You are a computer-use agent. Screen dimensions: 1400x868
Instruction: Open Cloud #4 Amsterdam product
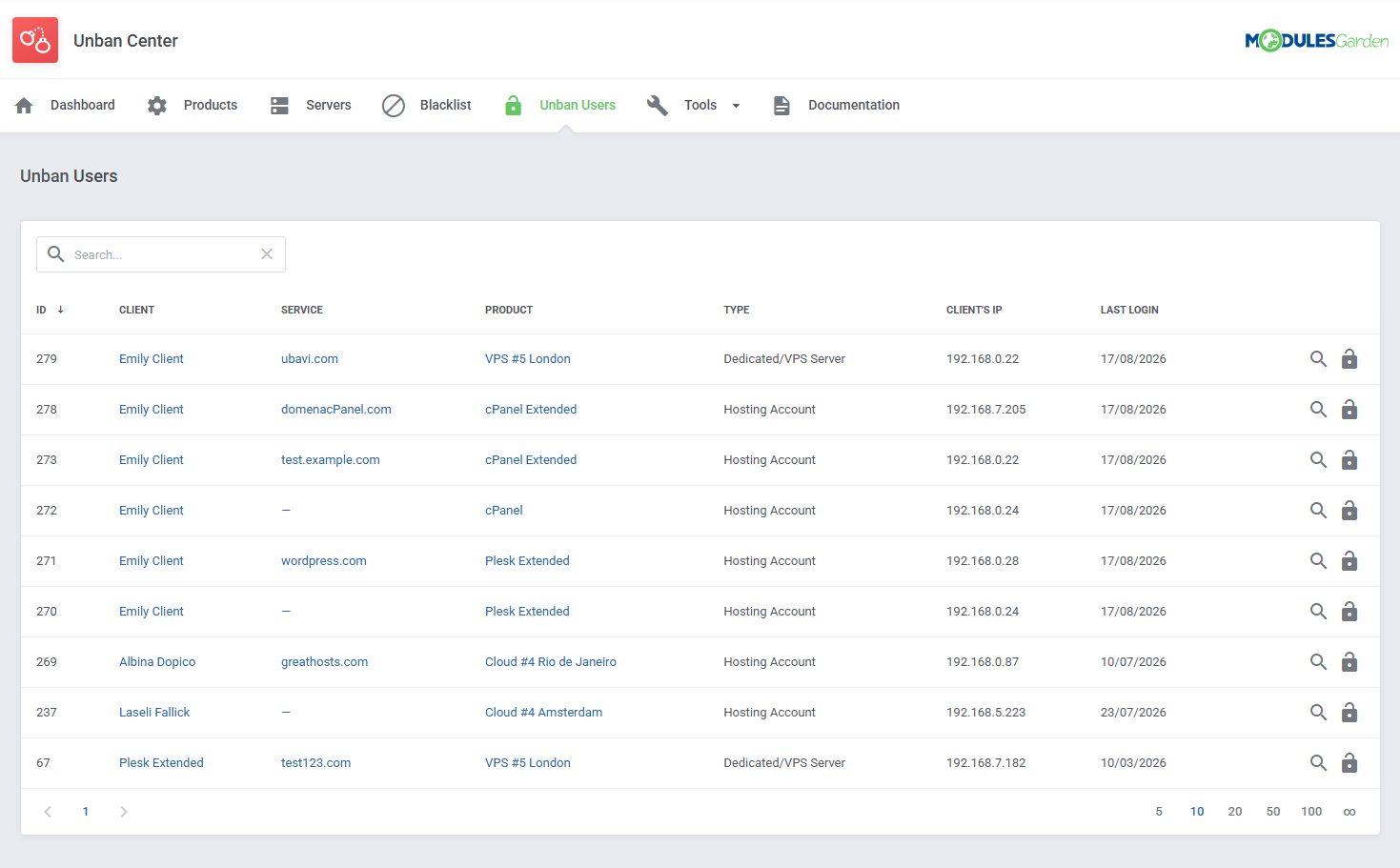coord(544,713)
